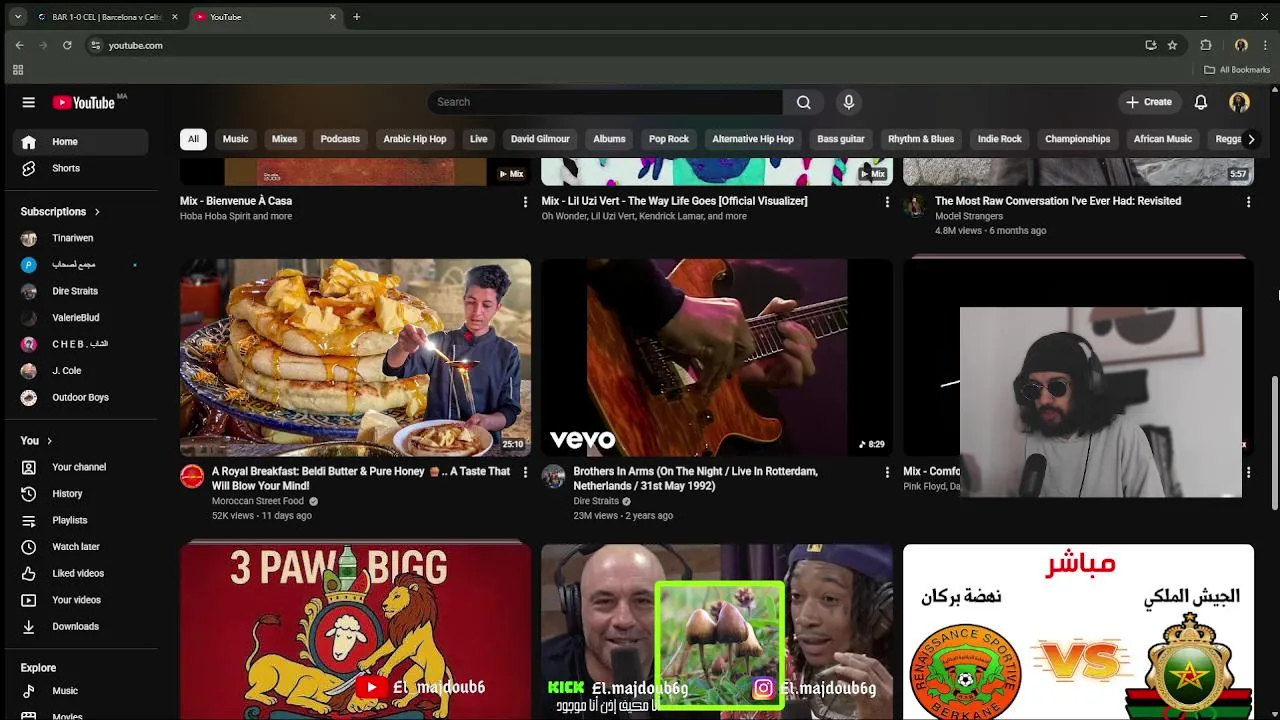Select the Arabic Hip Hop chip
1280x720 pixels.
415,139
